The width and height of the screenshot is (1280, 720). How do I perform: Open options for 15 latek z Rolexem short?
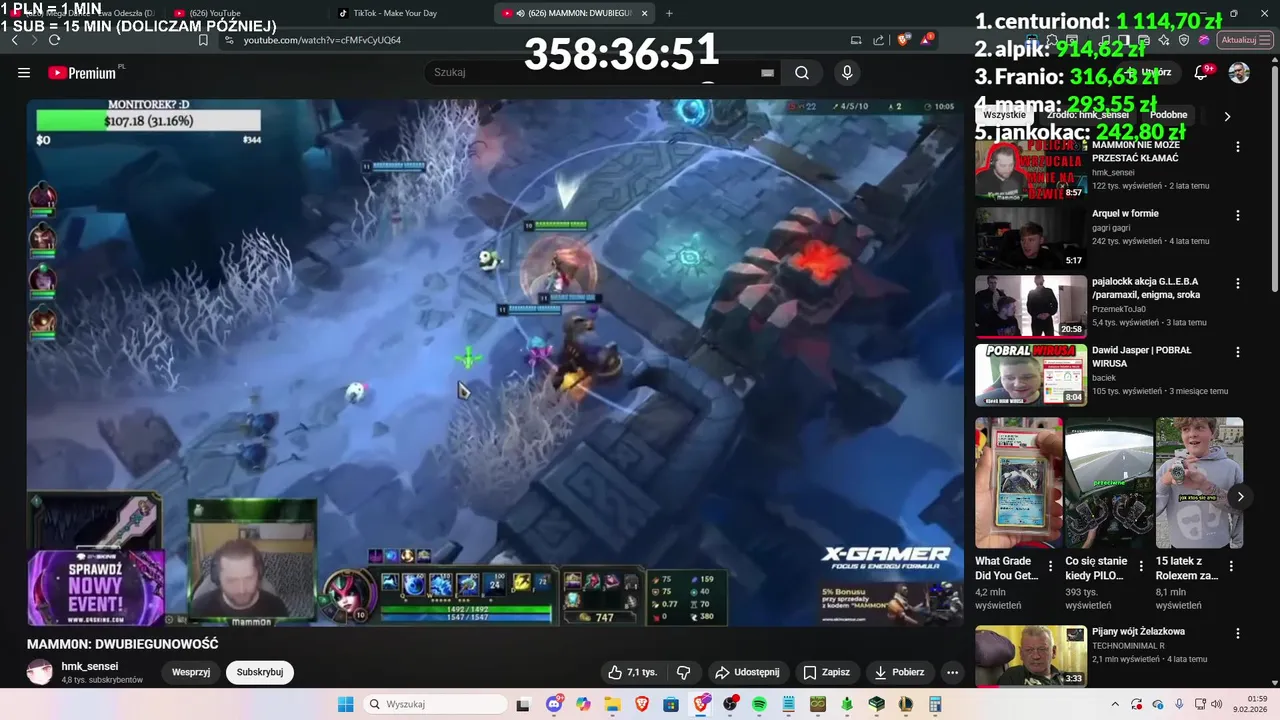[x=1231, y=566]
